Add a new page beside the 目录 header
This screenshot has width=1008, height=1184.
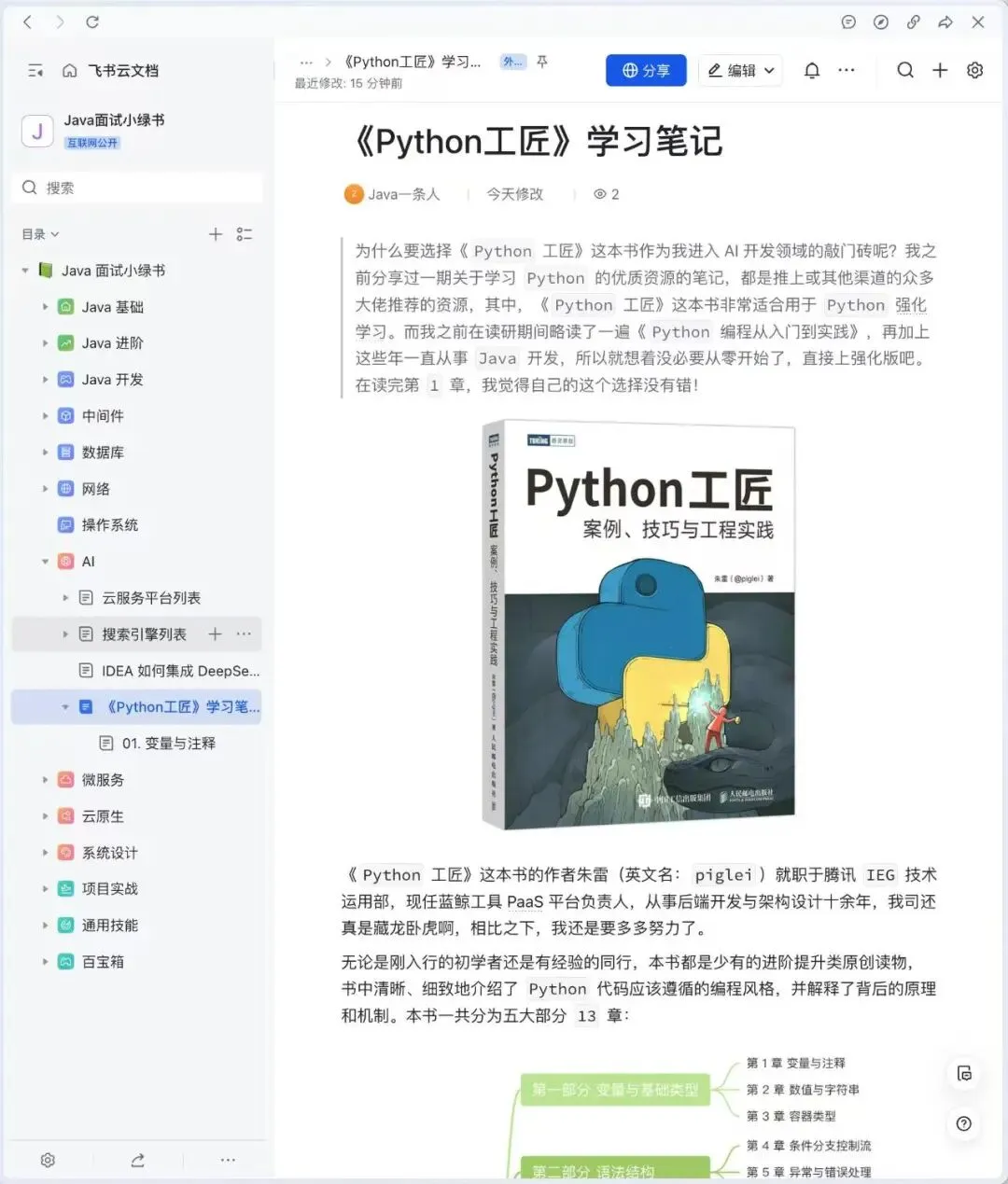216,234
